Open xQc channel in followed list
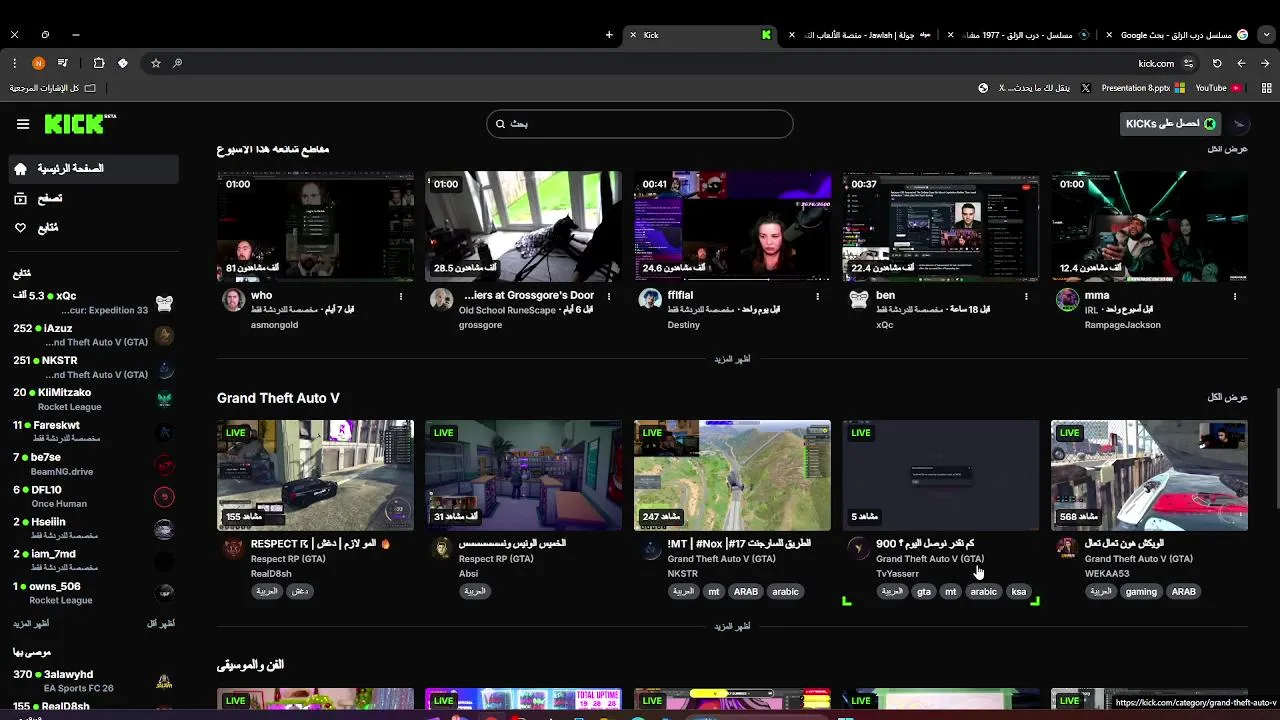 click(x=93, y=303)
